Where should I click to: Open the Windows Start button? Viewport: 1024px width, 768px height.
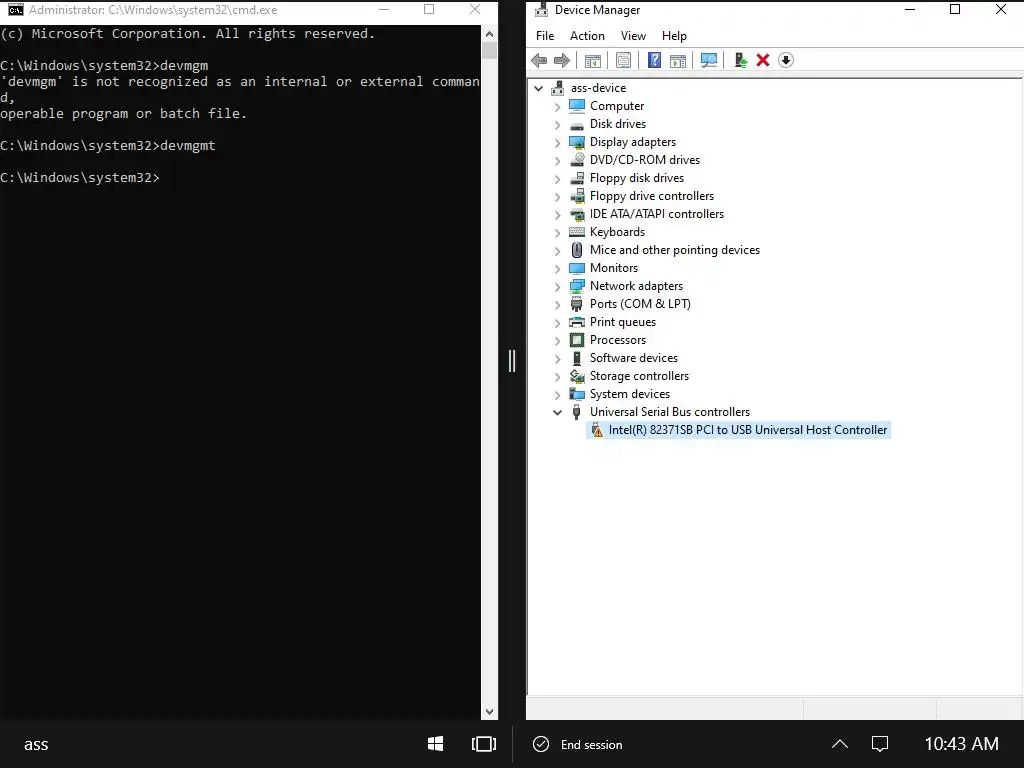pos(436,744)
